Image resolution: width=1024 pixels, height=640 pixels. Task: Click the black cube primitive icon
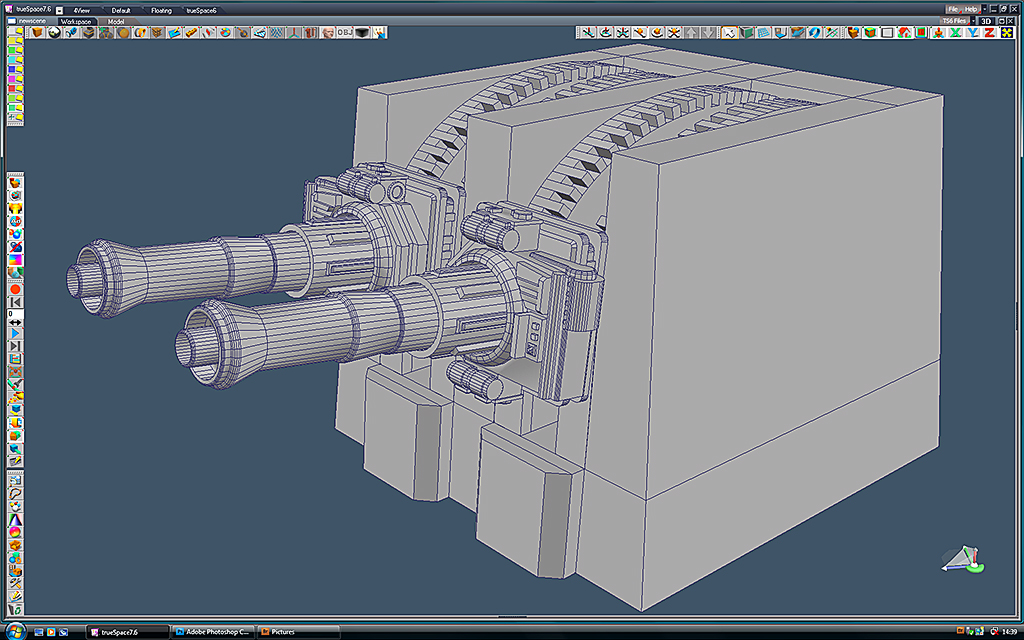pyautogui.click(x=362, y=32)
